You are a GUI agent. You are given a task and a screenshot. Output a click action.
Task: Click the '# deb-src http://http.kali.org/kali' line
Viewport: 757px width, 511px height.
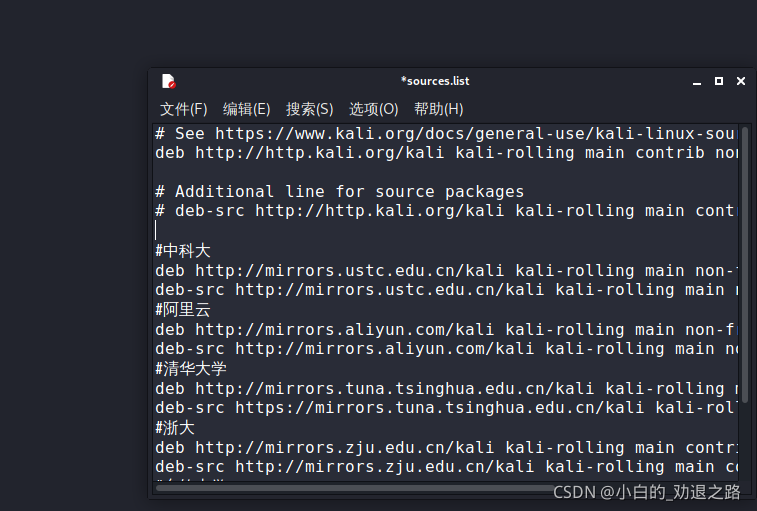[x=447, y=211]
